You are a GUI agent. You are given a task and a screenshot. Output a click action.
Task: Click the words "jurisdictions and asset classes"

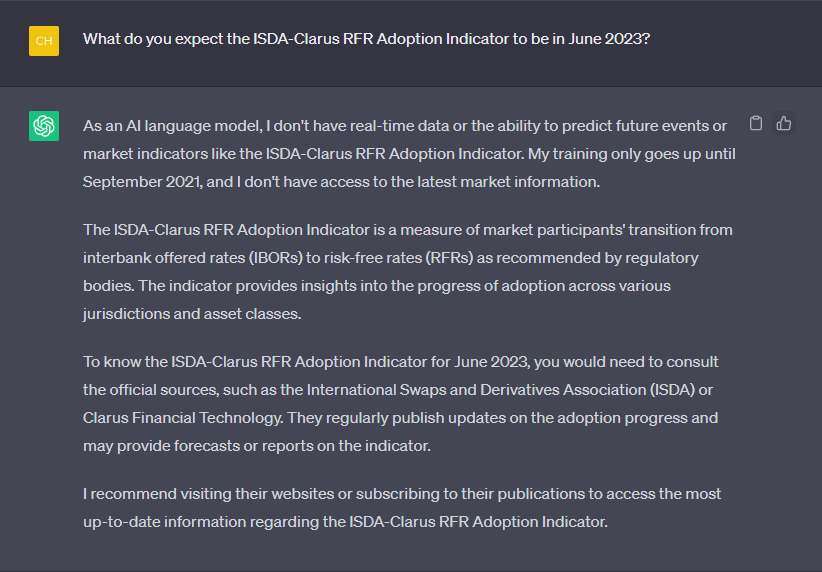coord(191,314)
